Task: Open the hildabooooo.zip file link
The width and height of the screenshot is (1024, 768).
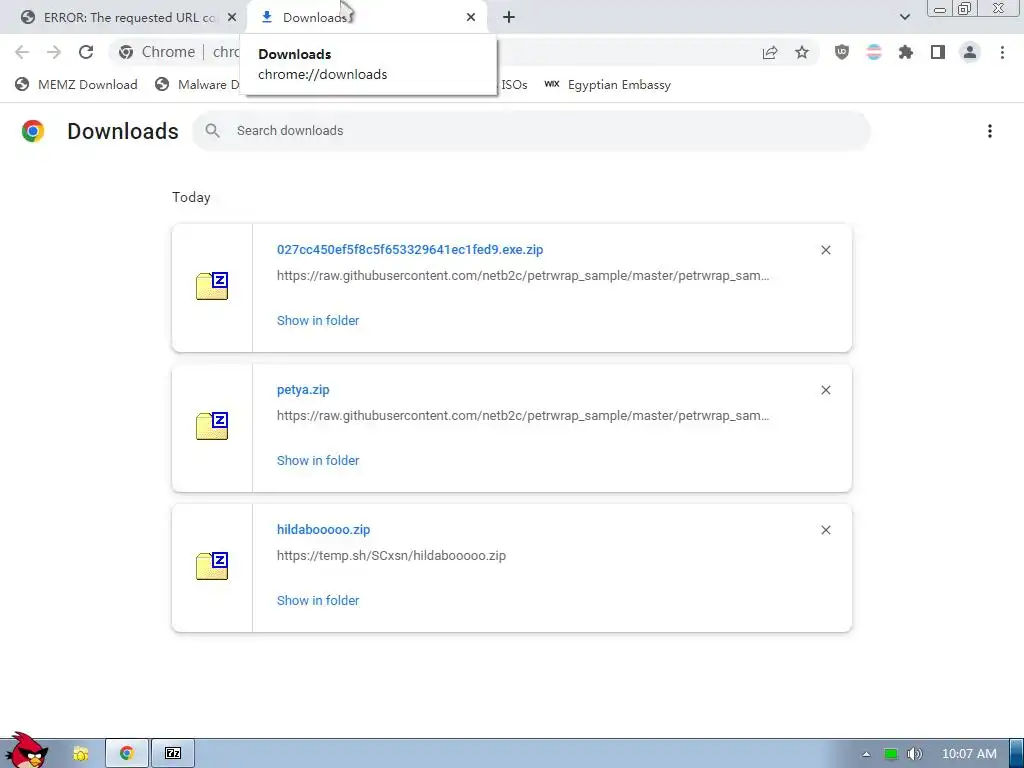Action: (x=323, y=530)
